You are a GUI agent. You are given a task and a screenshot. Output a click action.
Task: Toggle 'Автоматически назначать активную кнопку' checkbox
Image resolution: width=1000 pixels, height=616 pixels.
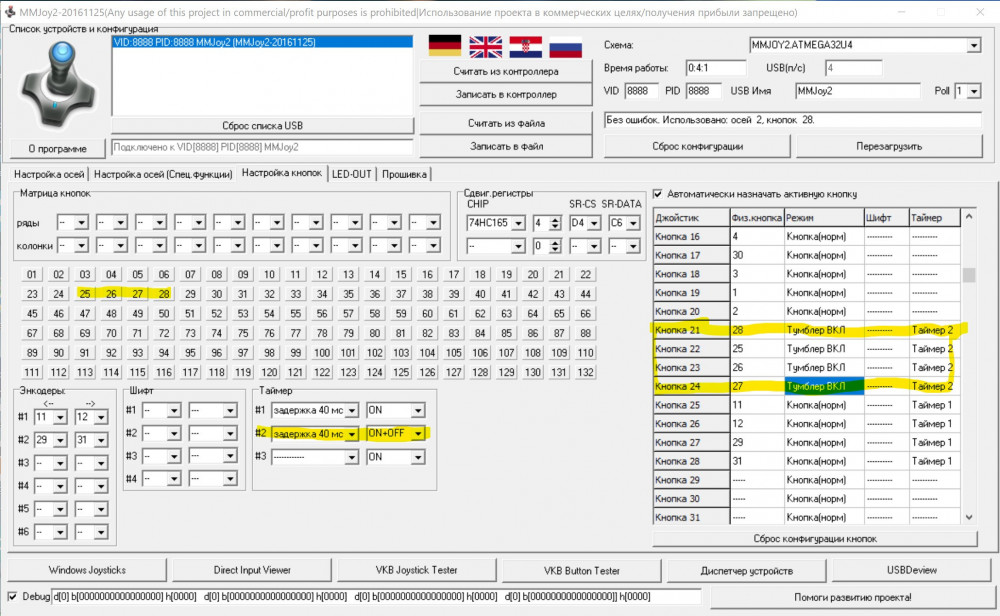coord(658,194)
